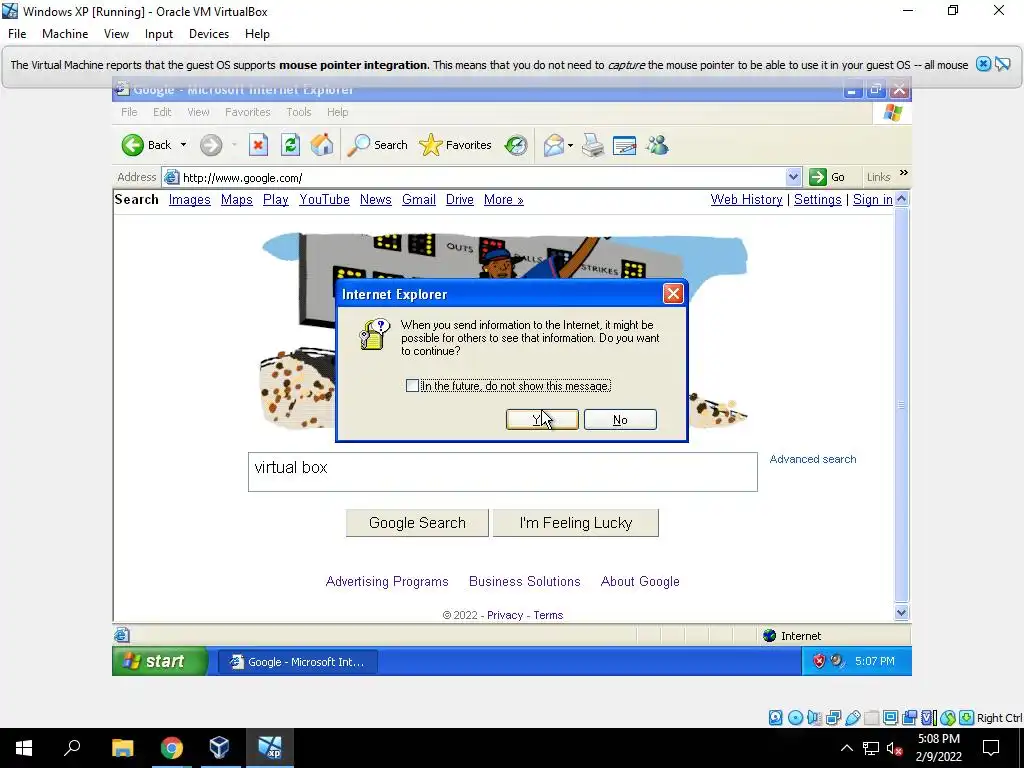Open the Advanced search link
Screen dimensions: 1024x768
[812, 459]
